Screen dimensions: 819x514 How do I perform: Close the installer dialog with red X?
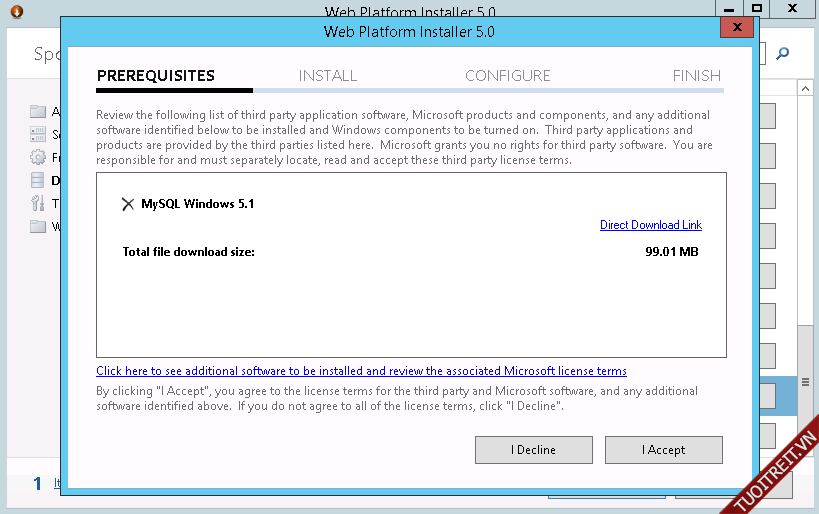[x=736, y=27]
